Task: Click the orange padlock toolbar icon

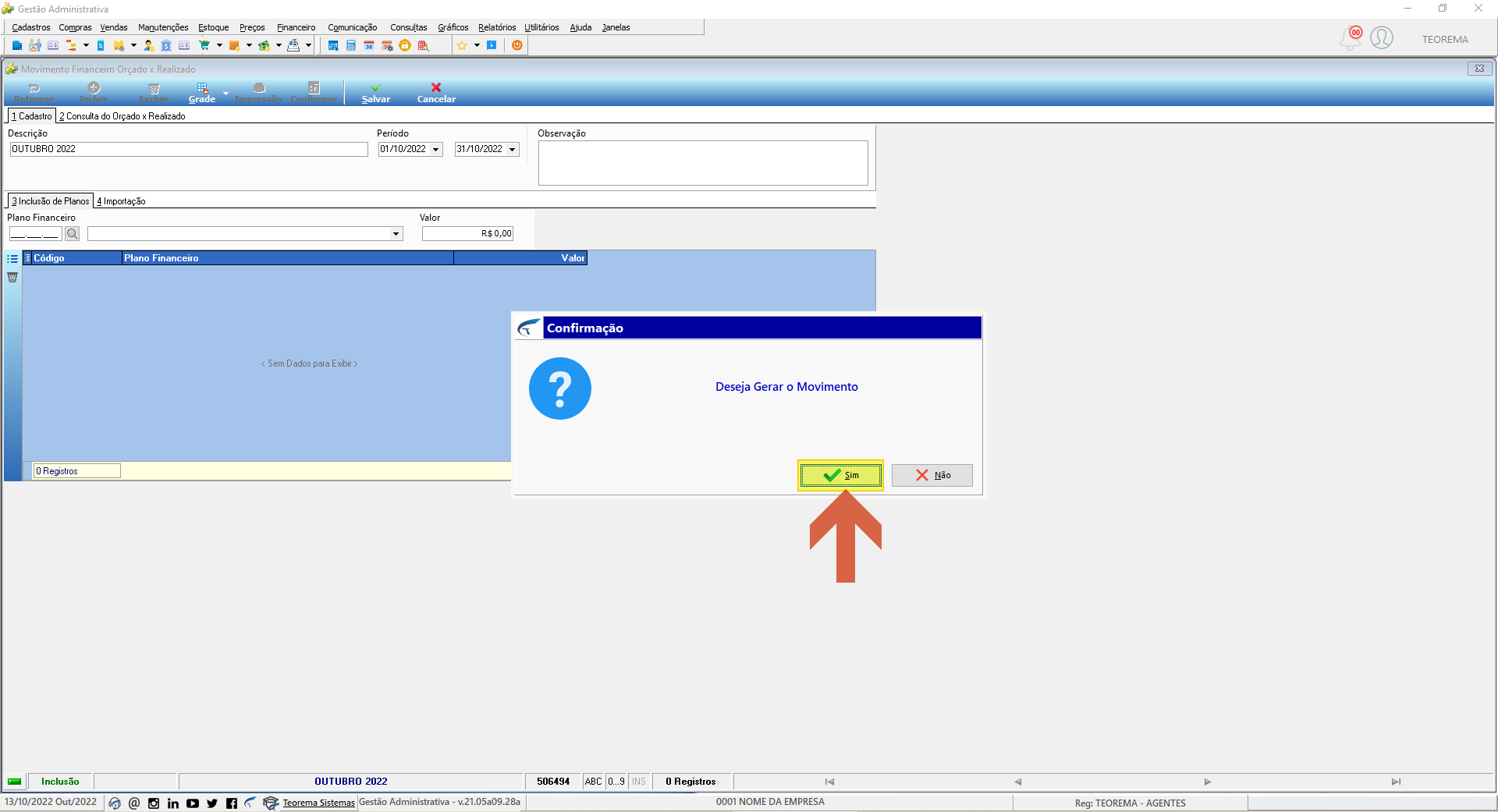Action: click(405, 45)
